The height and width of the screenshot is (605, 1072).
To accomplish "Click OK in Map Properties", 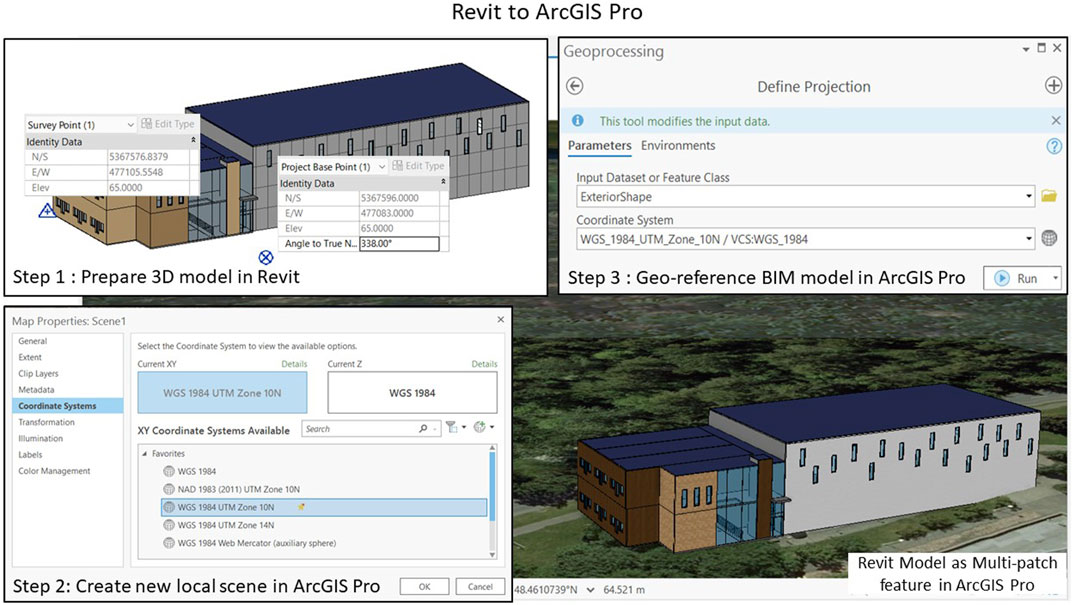I will (425, 587).
